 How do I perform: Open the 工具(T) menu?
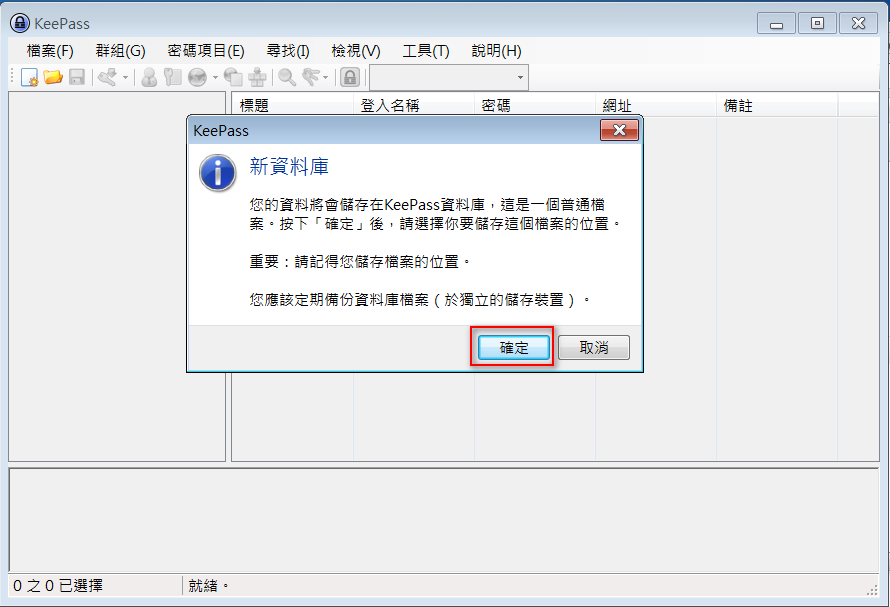click(x=426, y=51)
